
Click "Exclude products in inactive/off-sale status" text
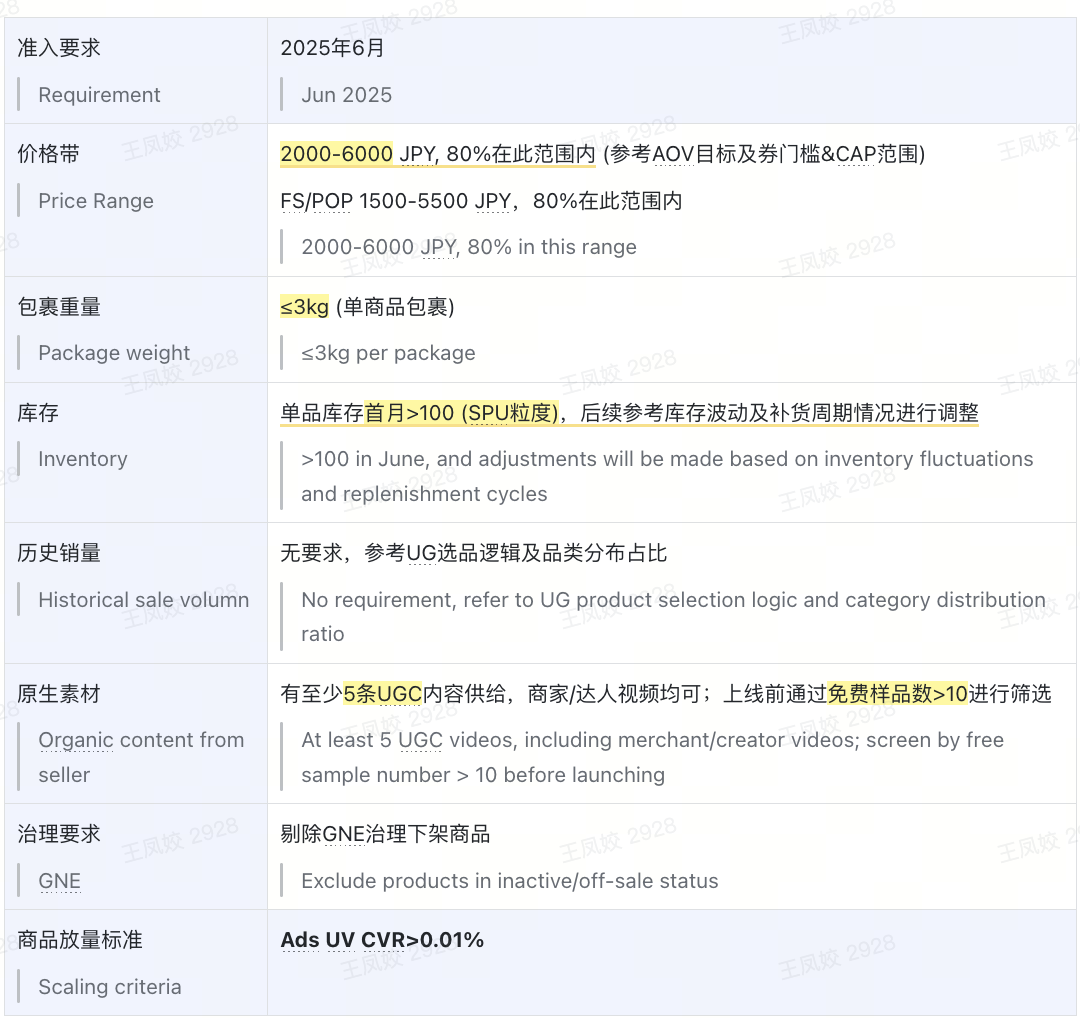[x=509, y=881]
